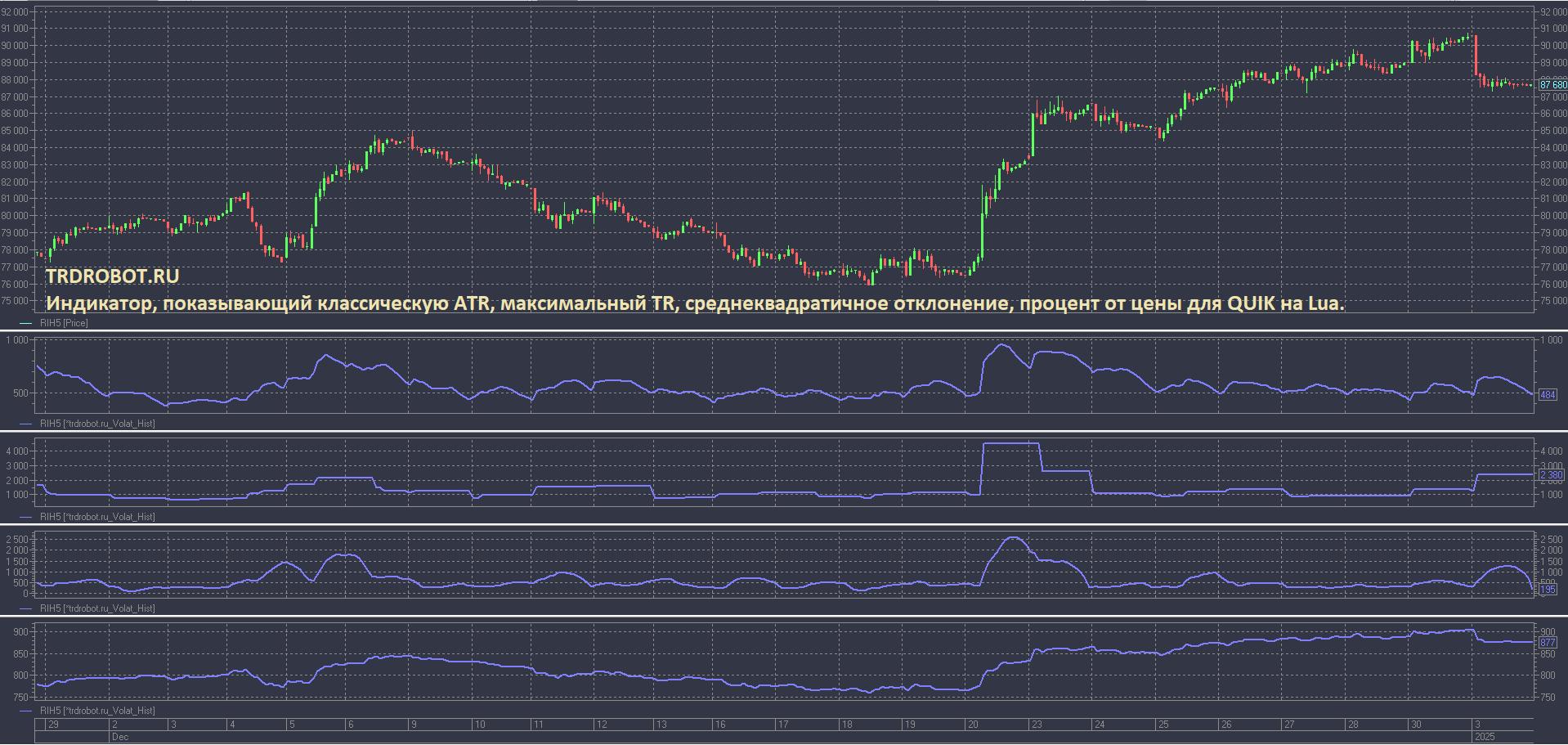Click the 877 value tag on bottom pane

[1547, 643]
